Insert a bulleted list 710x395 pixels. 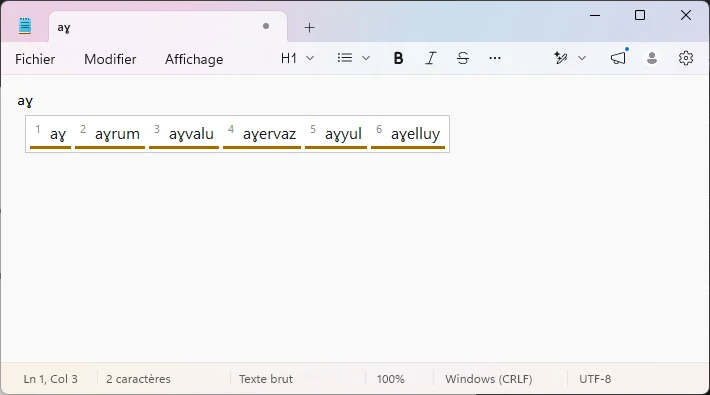point(345,58)
